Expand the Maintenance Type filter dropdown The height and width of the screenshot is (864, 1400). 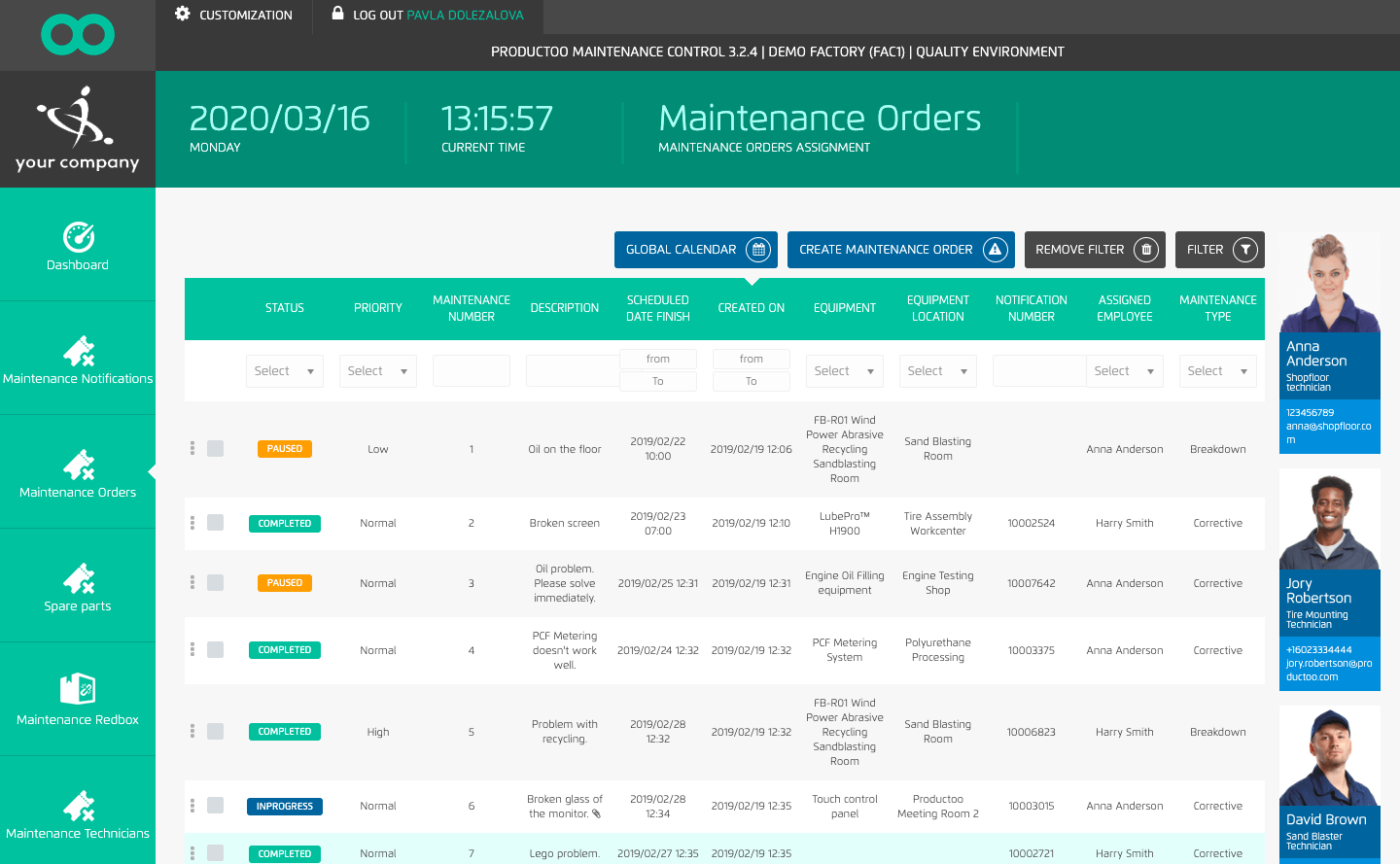point(1217,371)
